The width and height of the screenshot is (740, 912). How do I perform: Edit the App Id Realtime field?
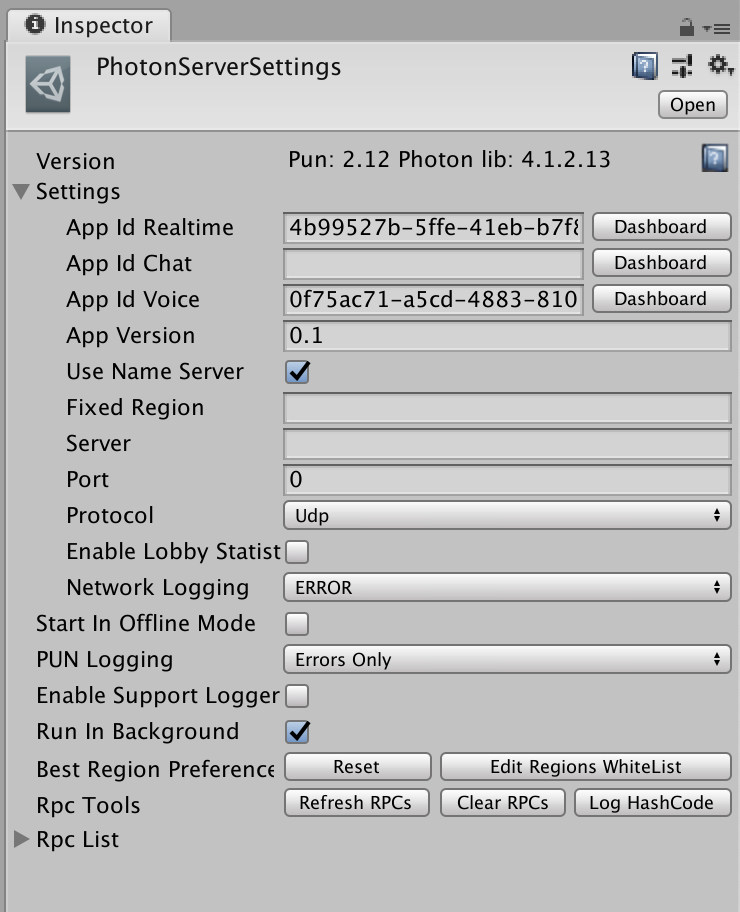coord(433,228)
